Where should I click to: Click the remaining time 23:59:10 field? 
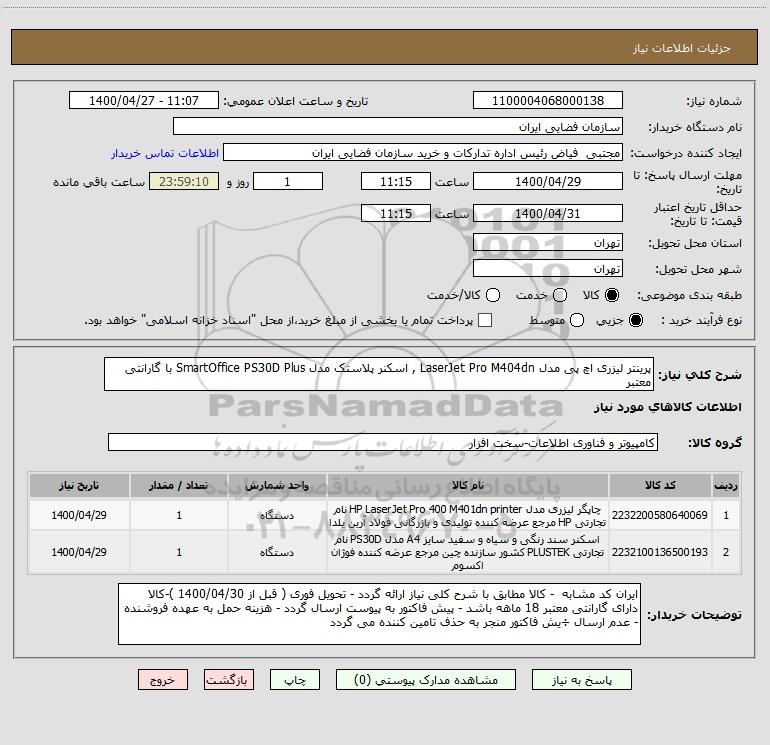point(184,181)
